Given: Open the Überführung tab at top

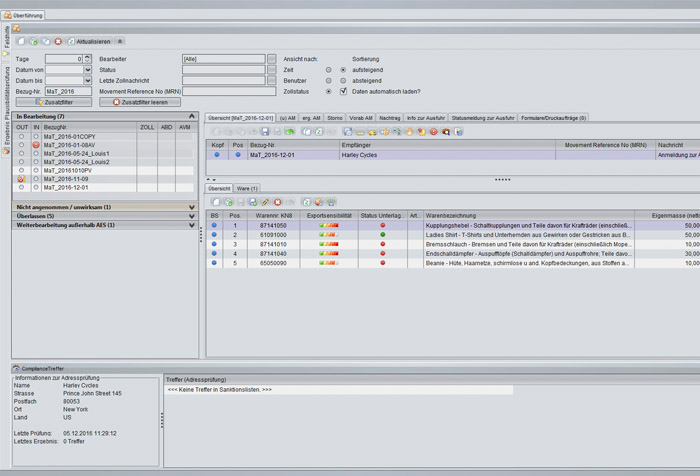Looking at the screenshot, I should click(23, 15).
